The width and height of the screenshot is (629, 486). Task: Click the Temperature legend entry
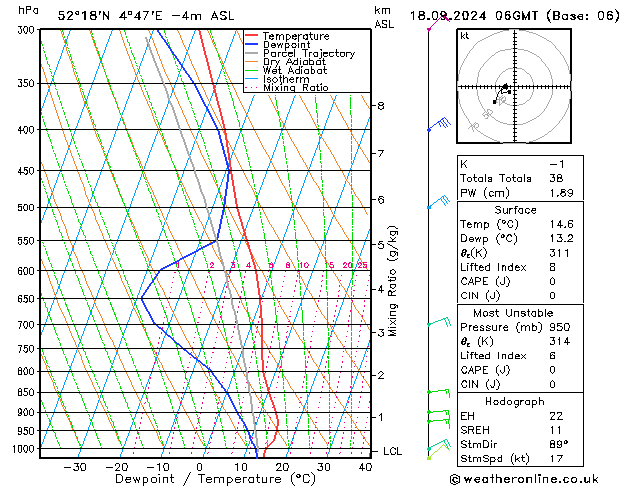click(x=287, y=36)
